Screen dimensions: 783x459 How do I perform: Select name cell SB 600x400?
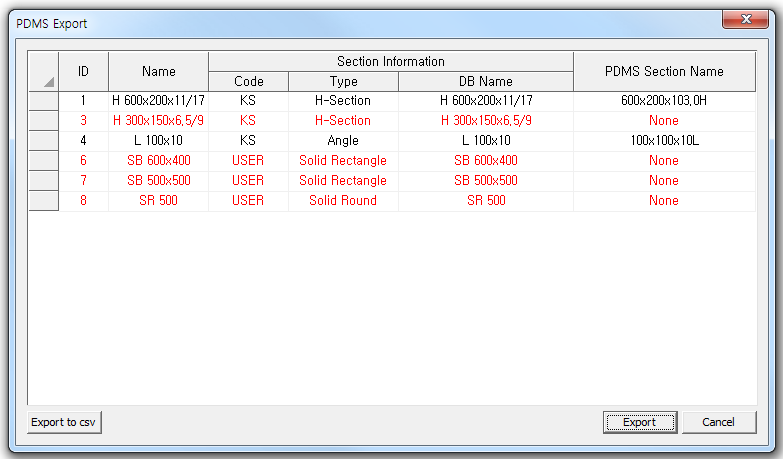(158, 161)
